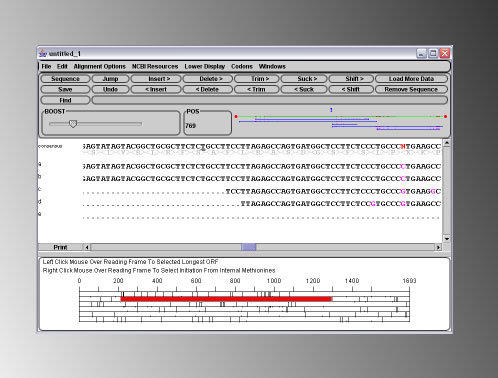Click the Jump button
The image size is (498, 378).
[x=110, y=79]
